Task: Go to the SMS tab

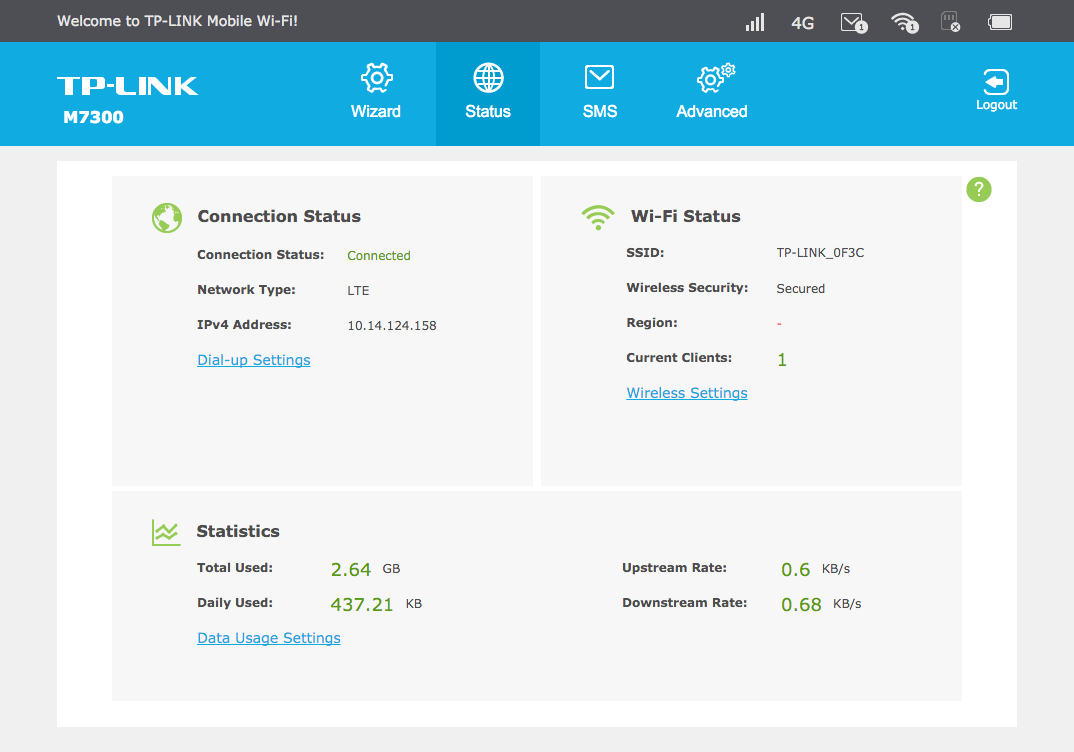Action: 600,93
